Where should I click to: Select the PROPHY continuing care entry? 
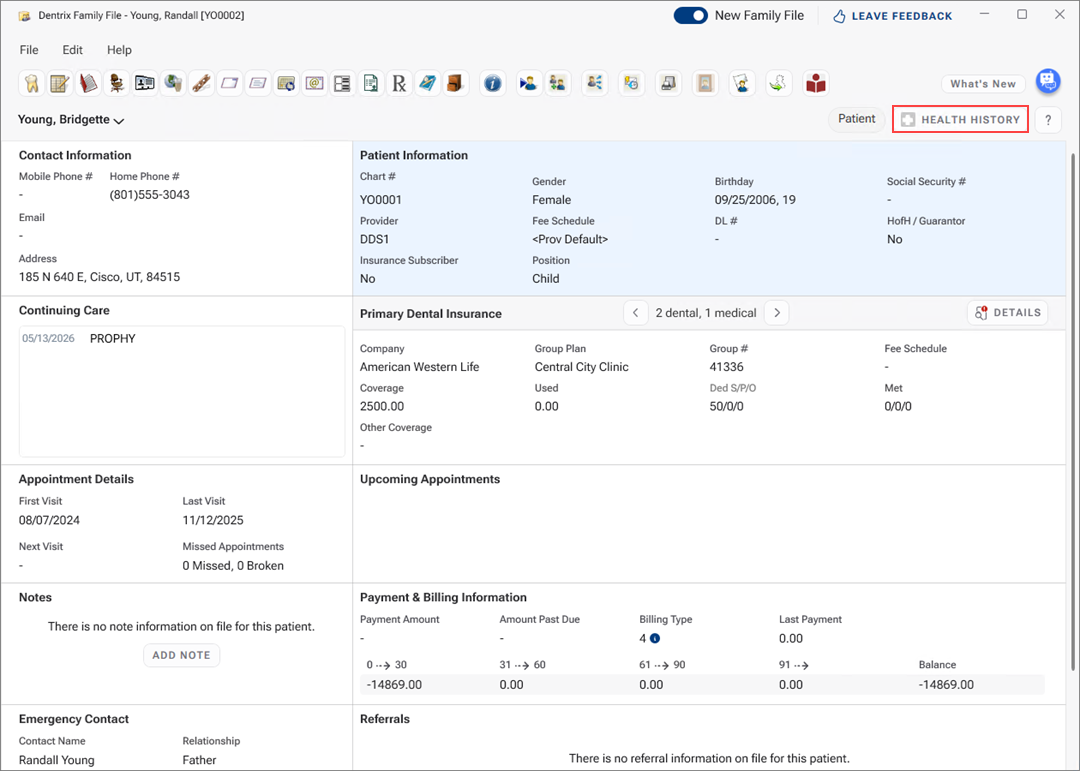click(112, 339)
